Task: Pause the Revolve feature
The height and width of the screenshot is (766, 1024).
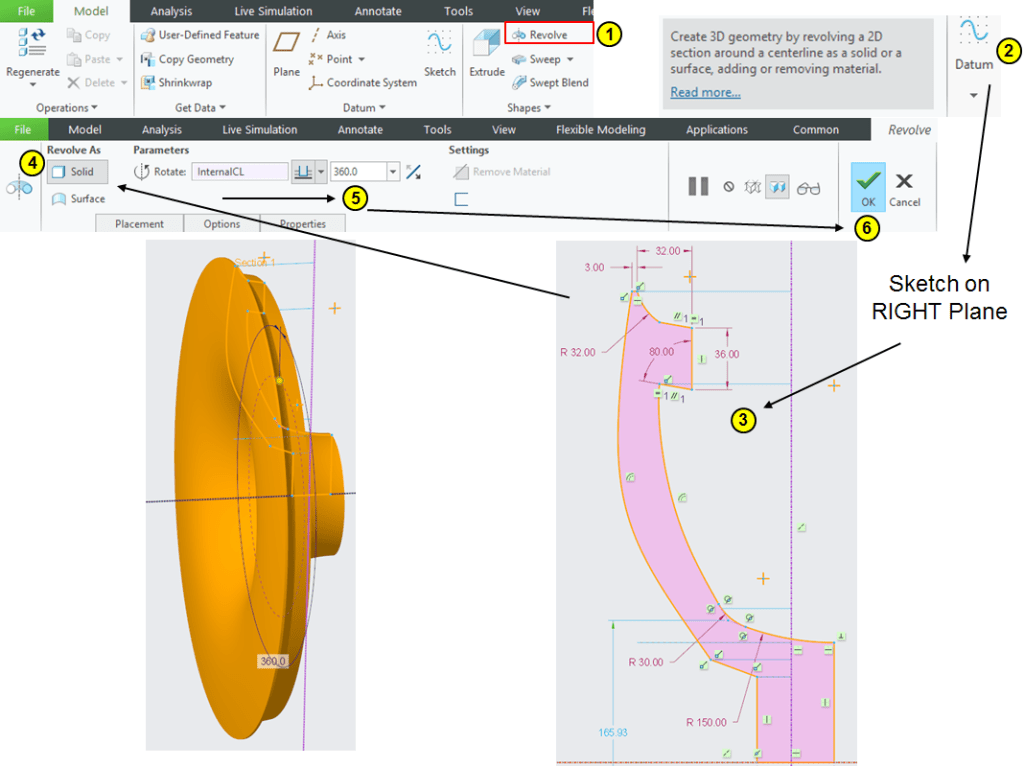Action: (698, 186)
